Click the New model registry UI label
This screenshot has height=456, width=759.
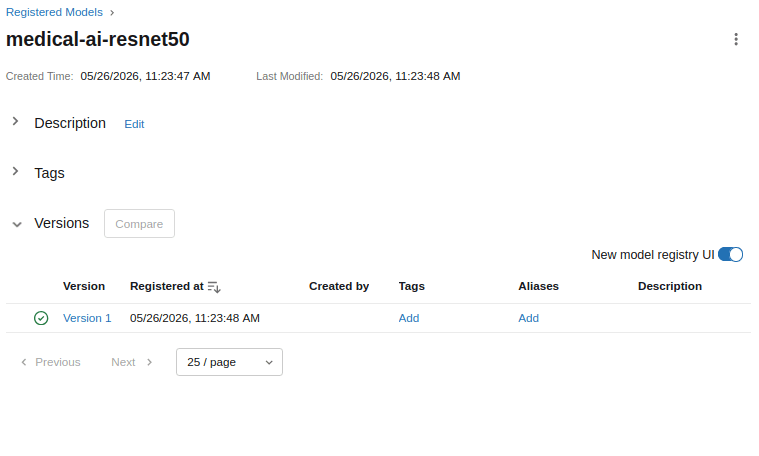click(653, 255)
